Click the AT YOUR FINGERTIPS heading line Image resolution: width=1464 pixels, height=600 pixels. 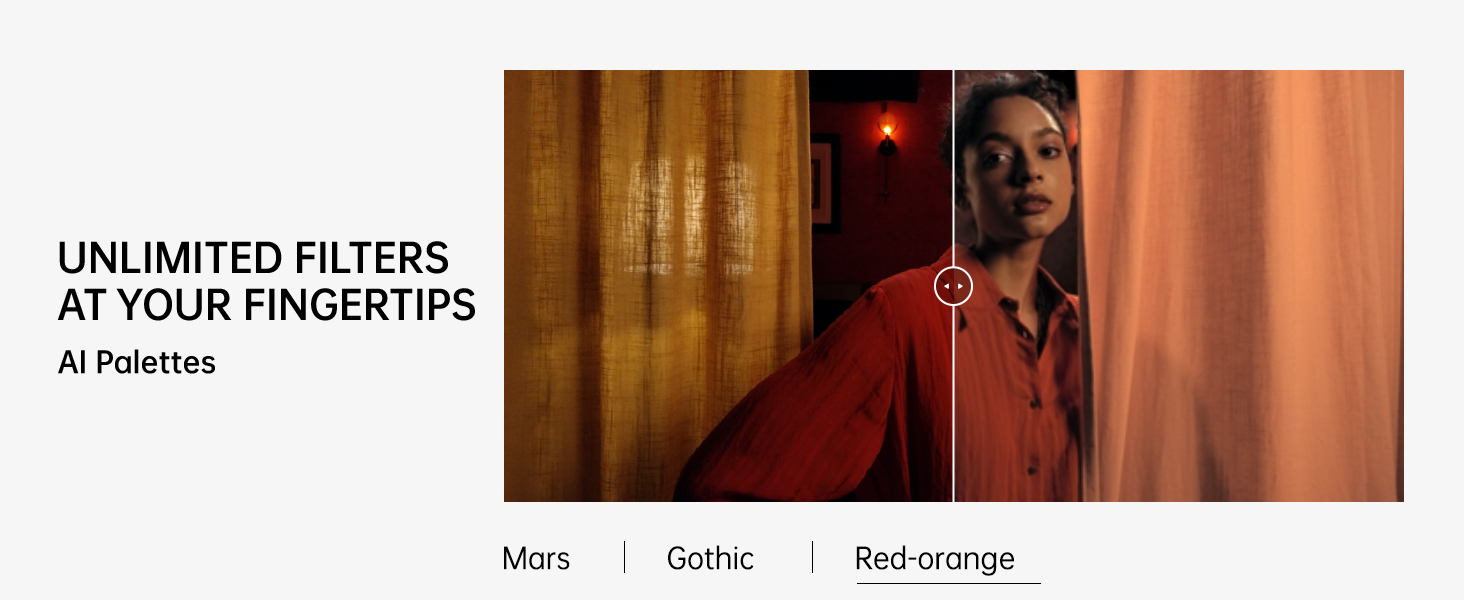266,306
